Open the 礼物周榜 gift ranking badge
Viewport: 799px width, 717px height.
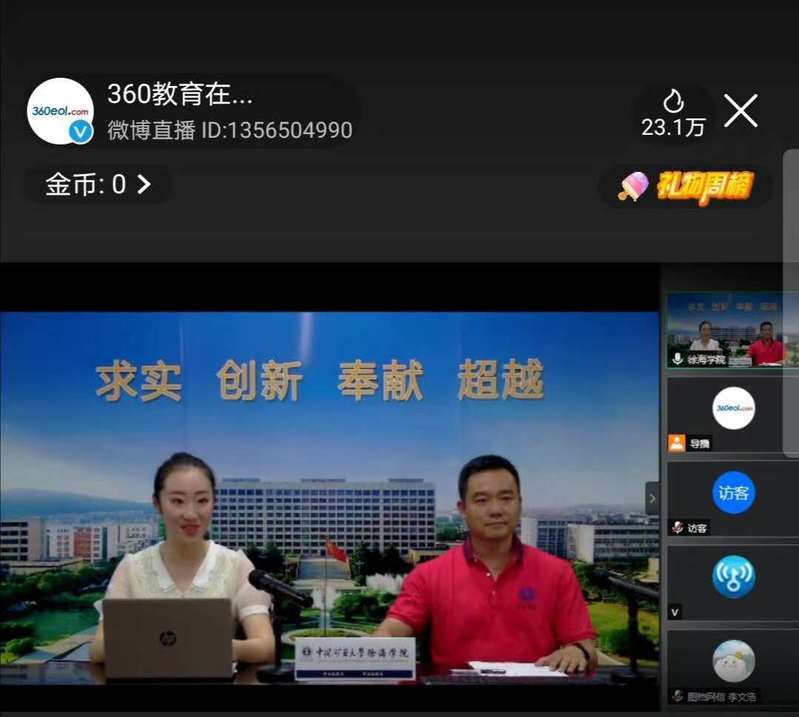pos(686,186)
